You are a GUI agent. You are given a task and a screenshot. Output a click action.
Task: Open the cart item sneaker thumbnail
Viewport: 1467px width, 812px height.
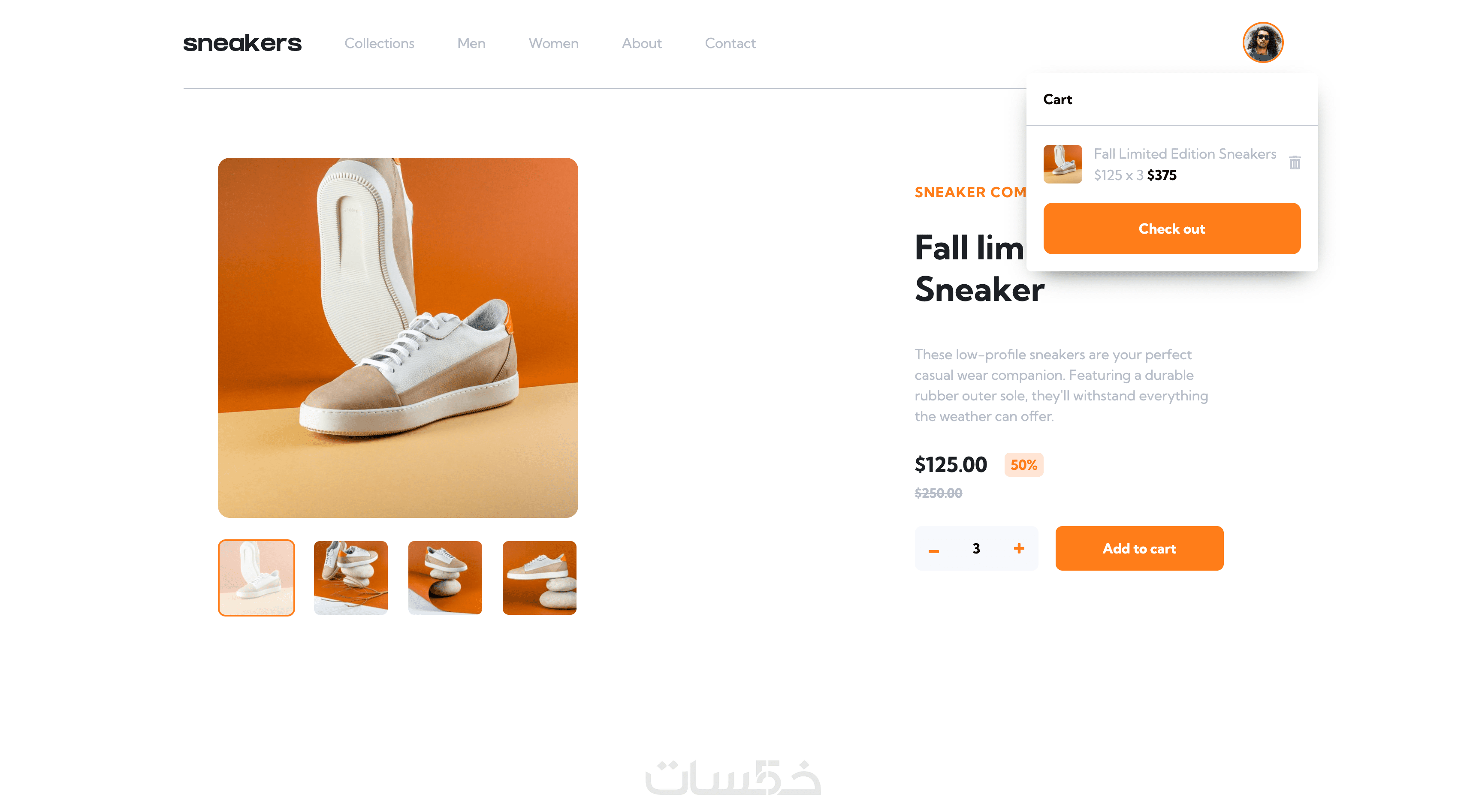click(1062, 164)
